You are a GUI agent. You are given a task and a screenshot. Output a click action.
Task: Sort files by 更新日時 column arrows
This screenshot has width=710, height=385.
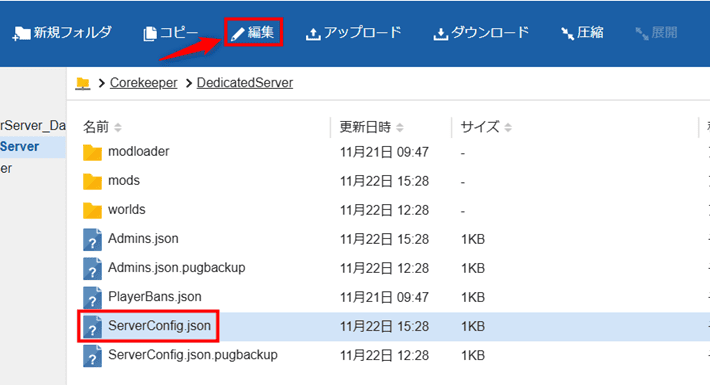pyautogui.click(x=399, y=128)
